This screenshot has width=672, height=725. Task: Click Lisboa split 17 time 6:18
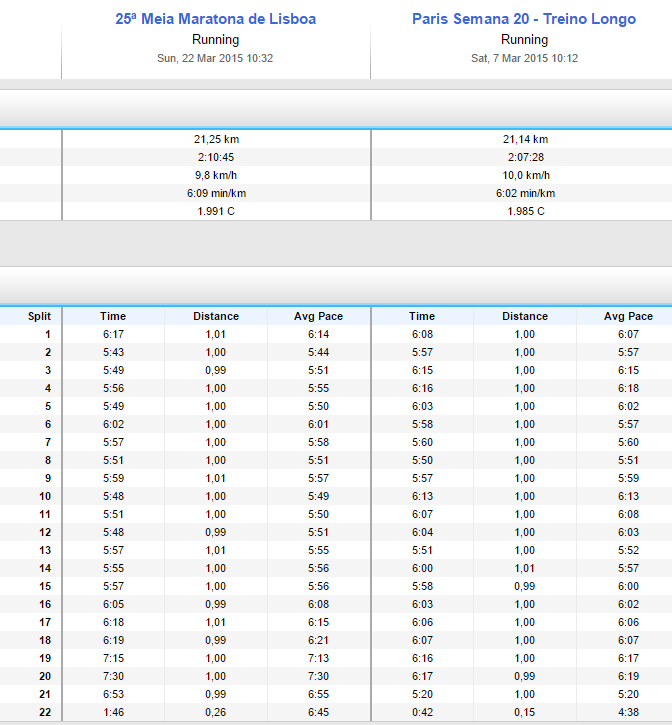click(113, 622)
